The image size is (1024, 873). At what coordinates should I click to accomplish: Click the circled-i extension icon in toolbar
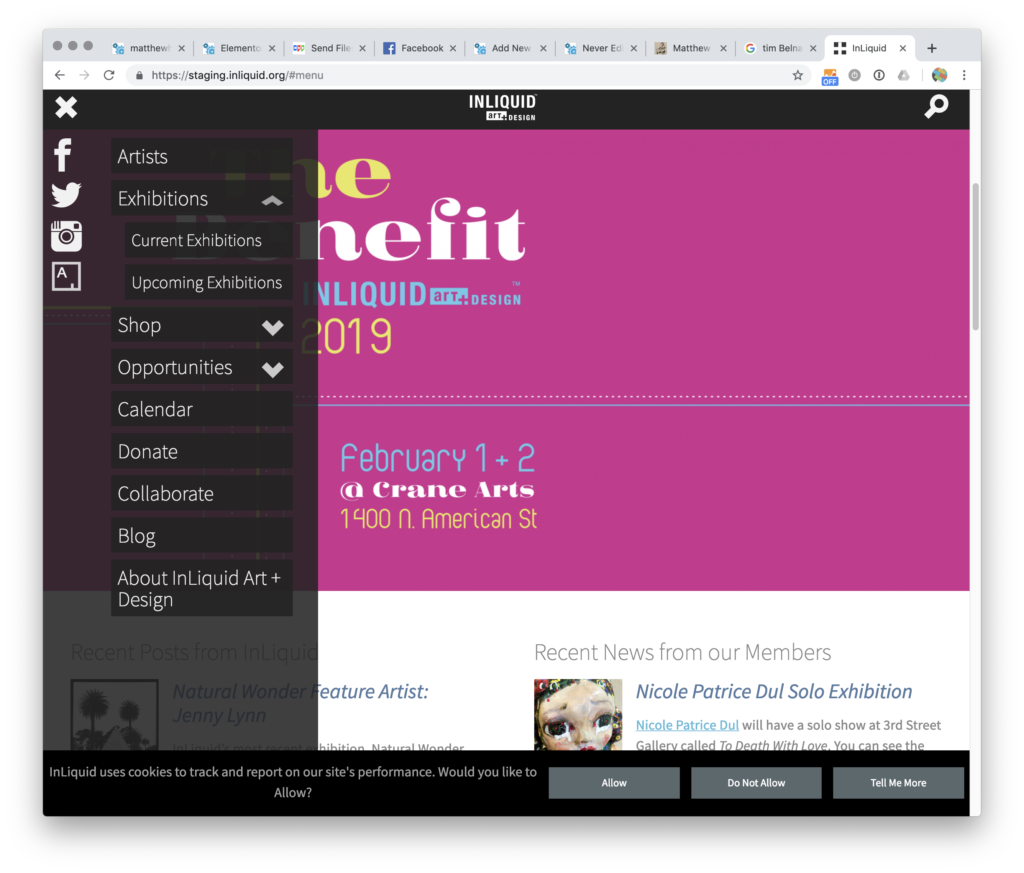(879, 75)
